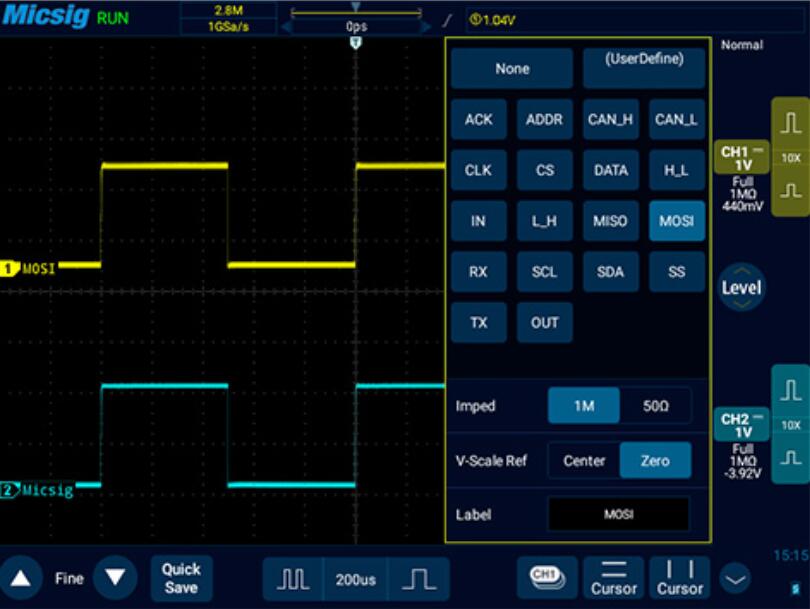Decrease CH1 vertical scale pulse icon
The width and height of the screenshot is (810, 609).
(x=790, y=191)
